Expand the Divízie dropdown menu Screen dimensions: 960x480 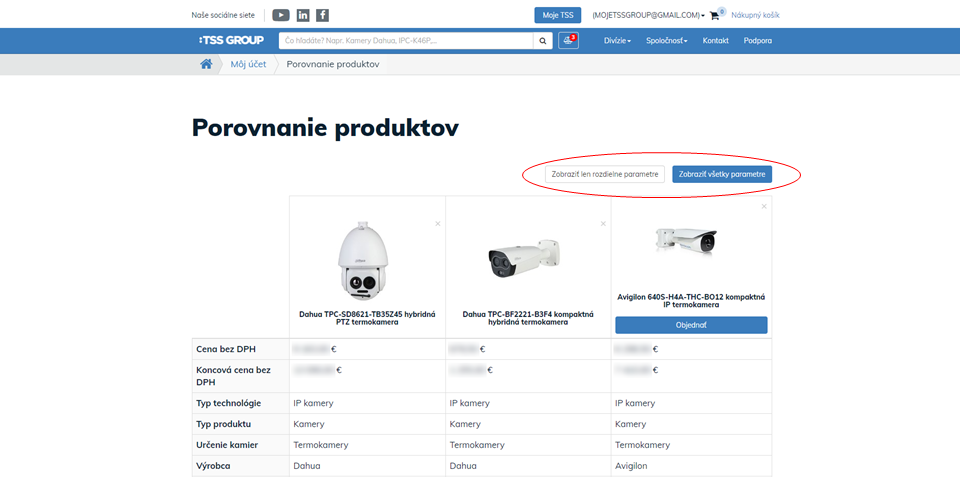point(617,41)
